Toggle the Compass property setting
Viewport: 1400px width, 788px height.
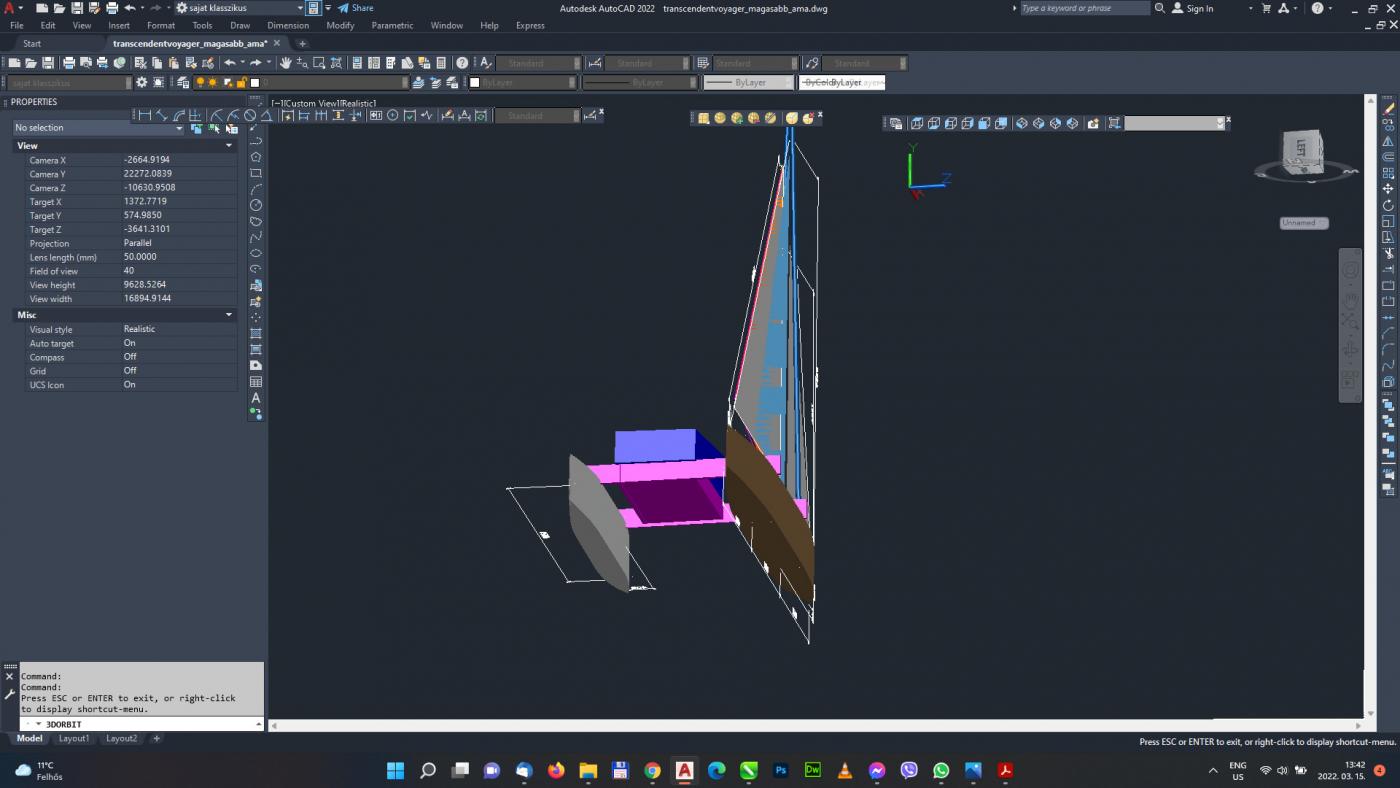[178, 357]
